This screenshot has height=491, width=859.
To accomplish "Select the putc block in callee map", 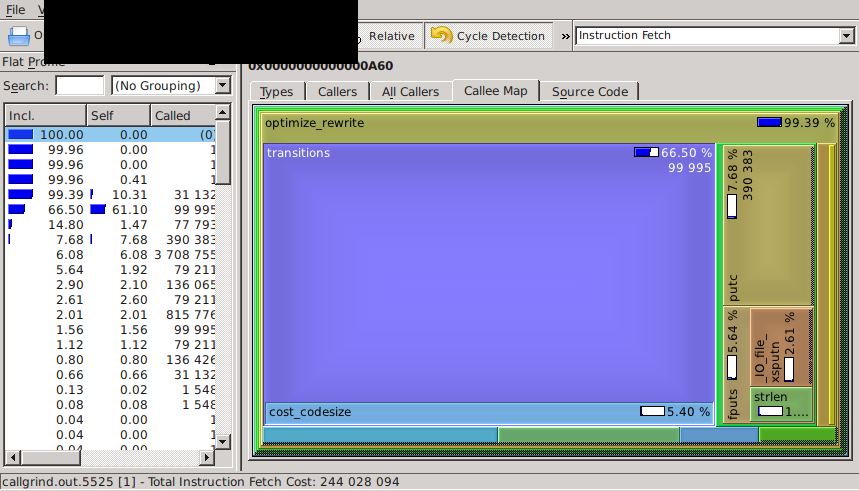I will (x=768, y=225).
